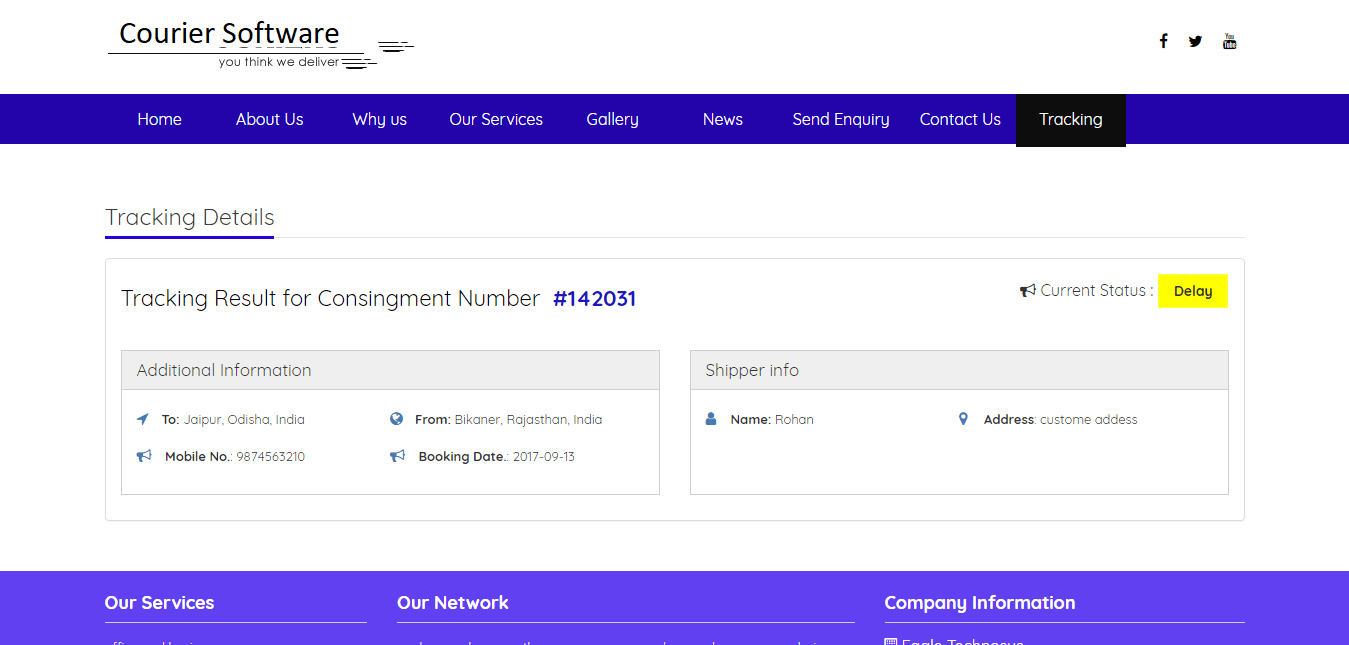Open the About Us page
Viewport: 1349px width, 645px height.
(269, 119)
